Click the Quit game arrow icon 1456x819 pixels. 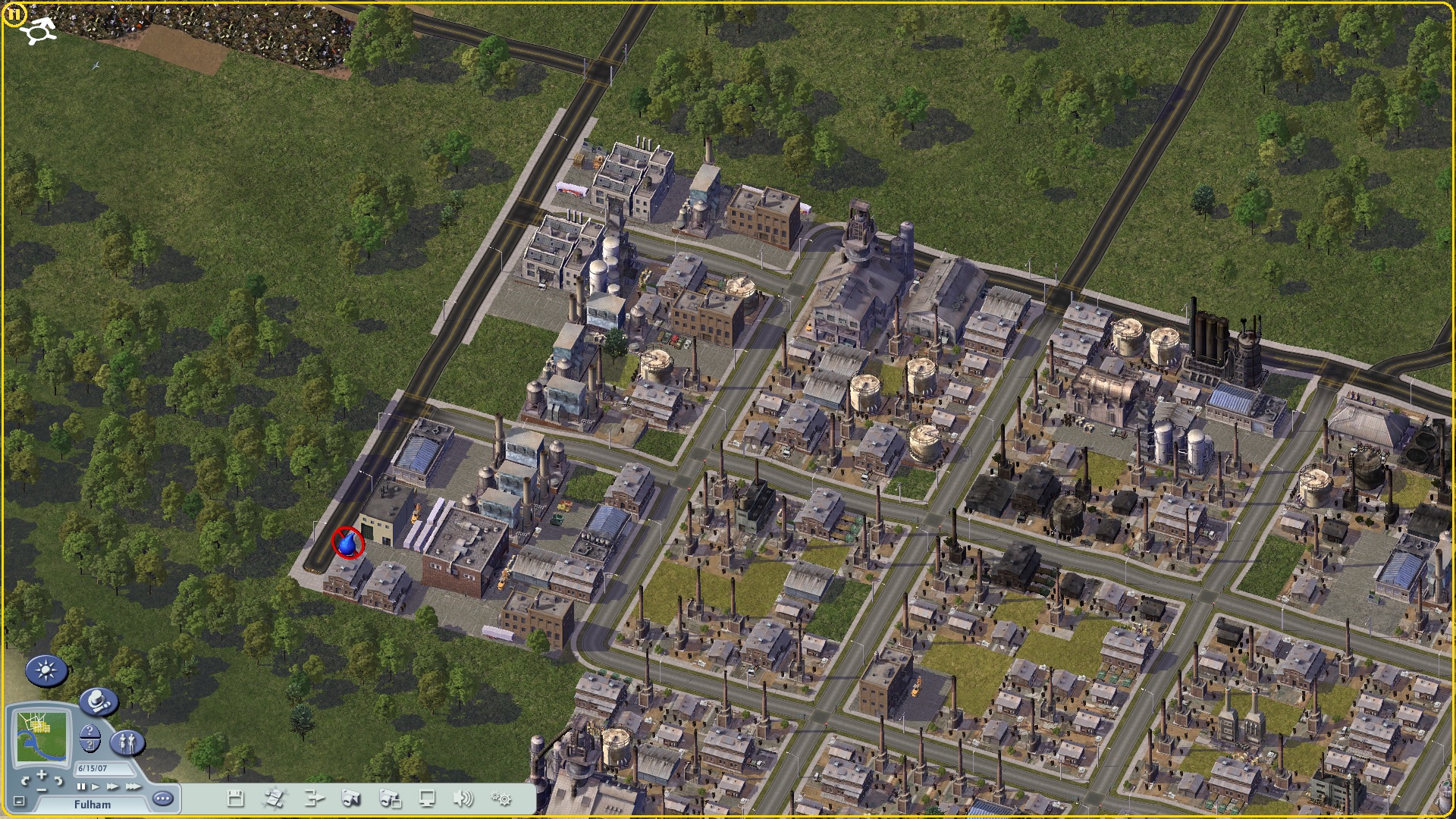pyautogui.click(x=313, y=799)
